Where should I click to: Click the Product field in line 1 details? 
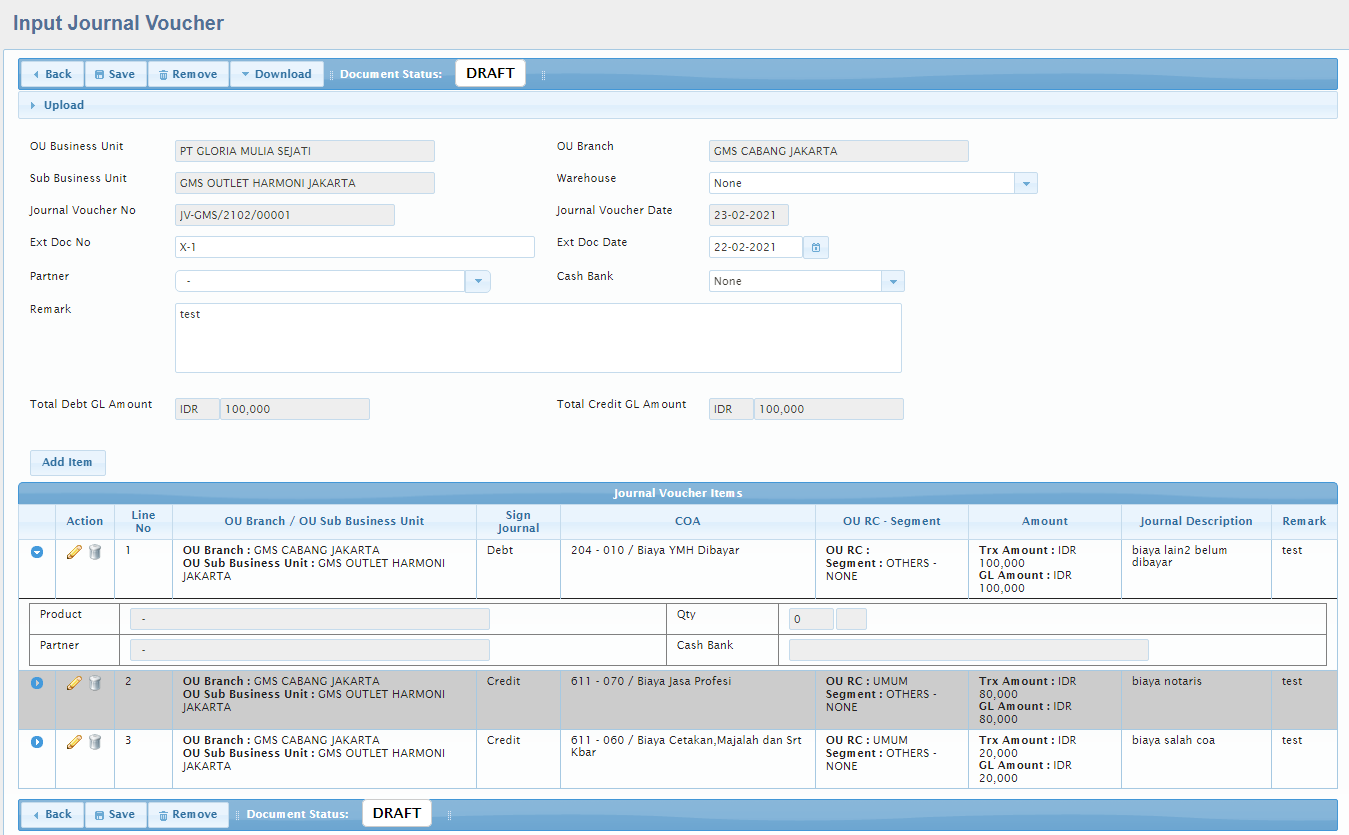click(x=310, y=619)
